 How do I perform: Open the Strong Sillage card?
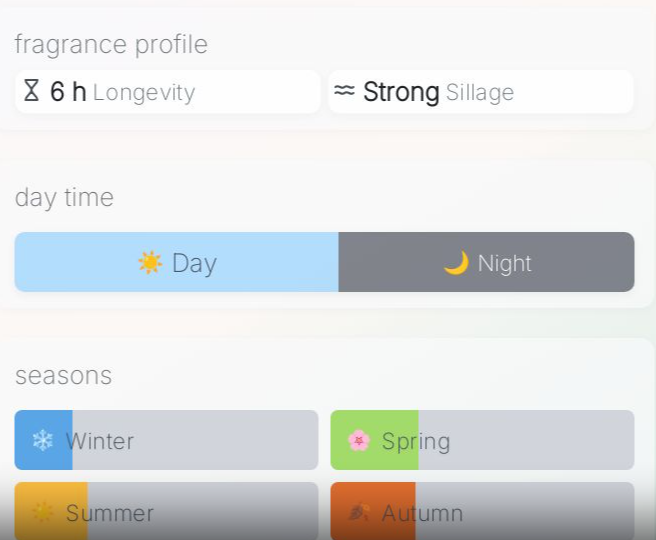click(481, 92)
